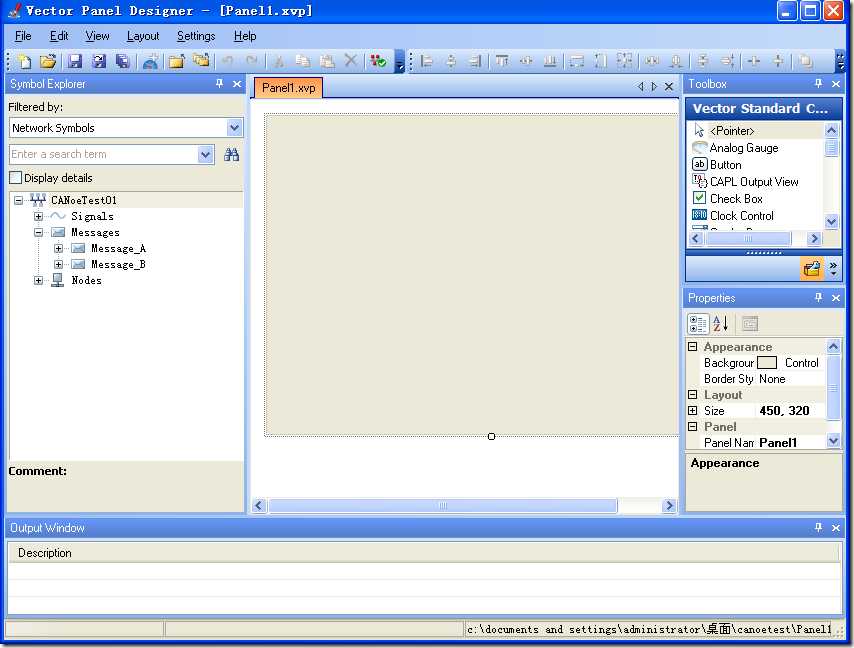Screen dimensions: 854x648
Task: Click the Save panel icon
Action: point(75,62)
